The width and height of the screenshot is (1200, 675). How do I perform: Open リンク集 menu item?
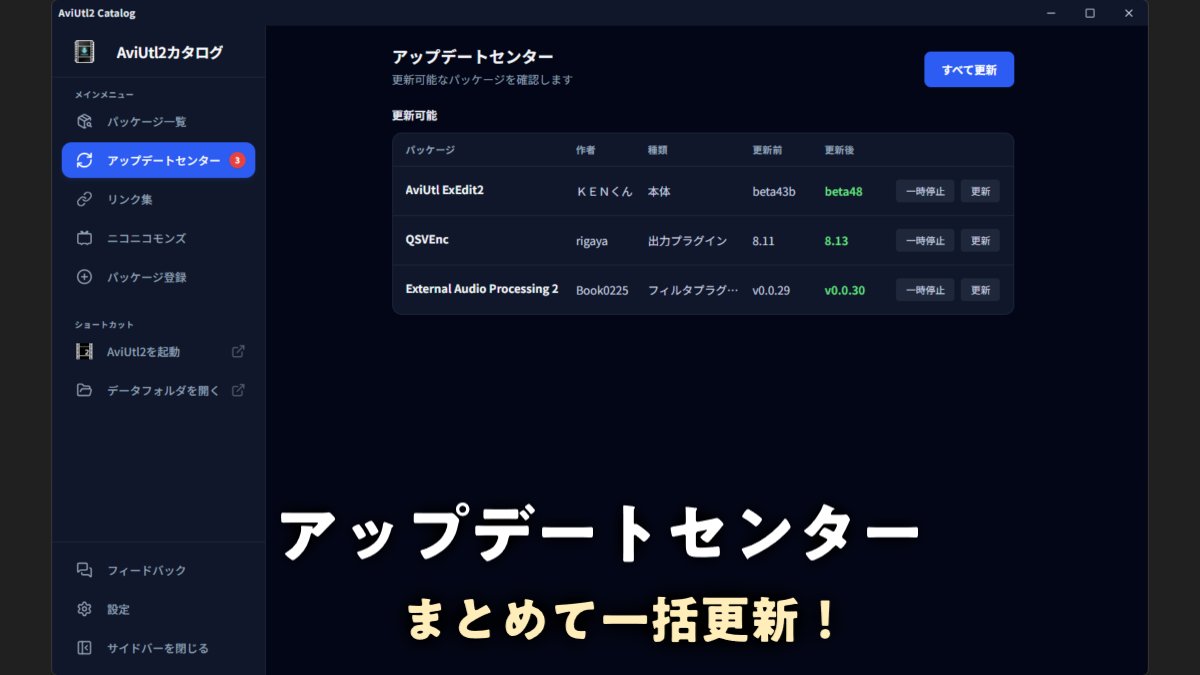[158, 199]
